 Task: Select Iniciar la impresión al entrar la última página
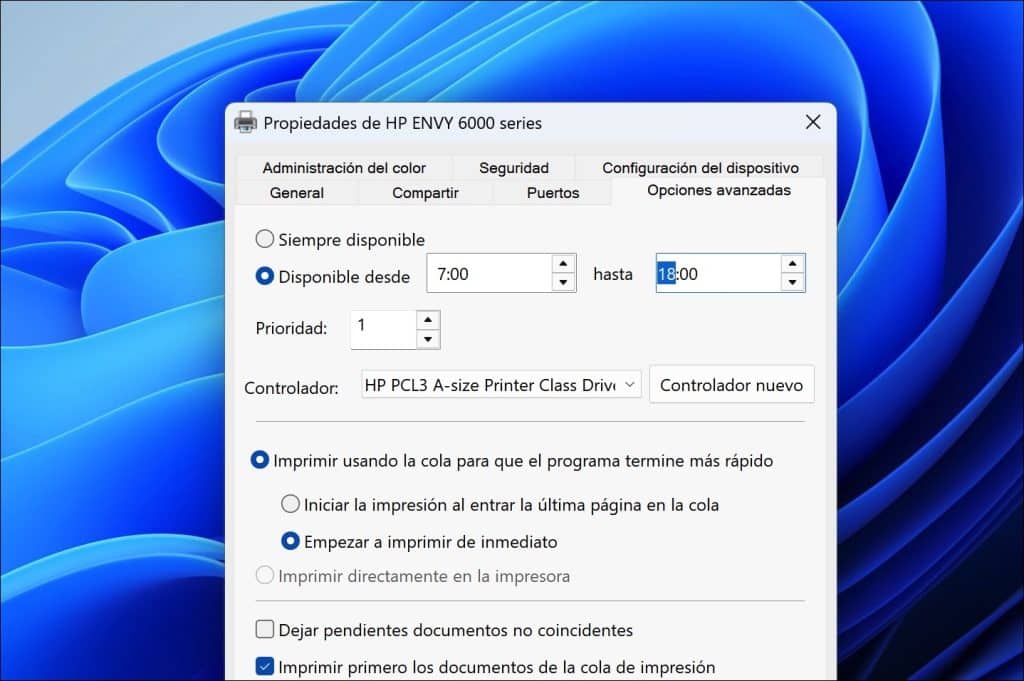290,504
